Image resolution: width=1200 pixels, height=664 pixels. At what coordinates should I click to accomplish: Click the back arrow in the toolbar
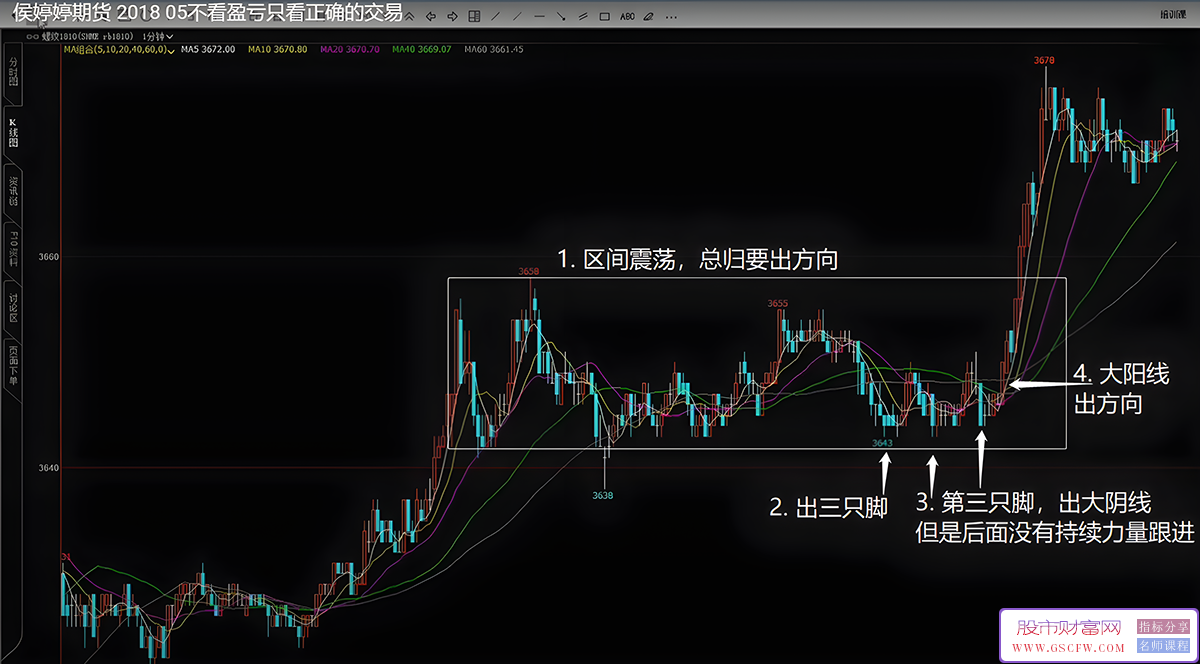[x=431, y=16]
